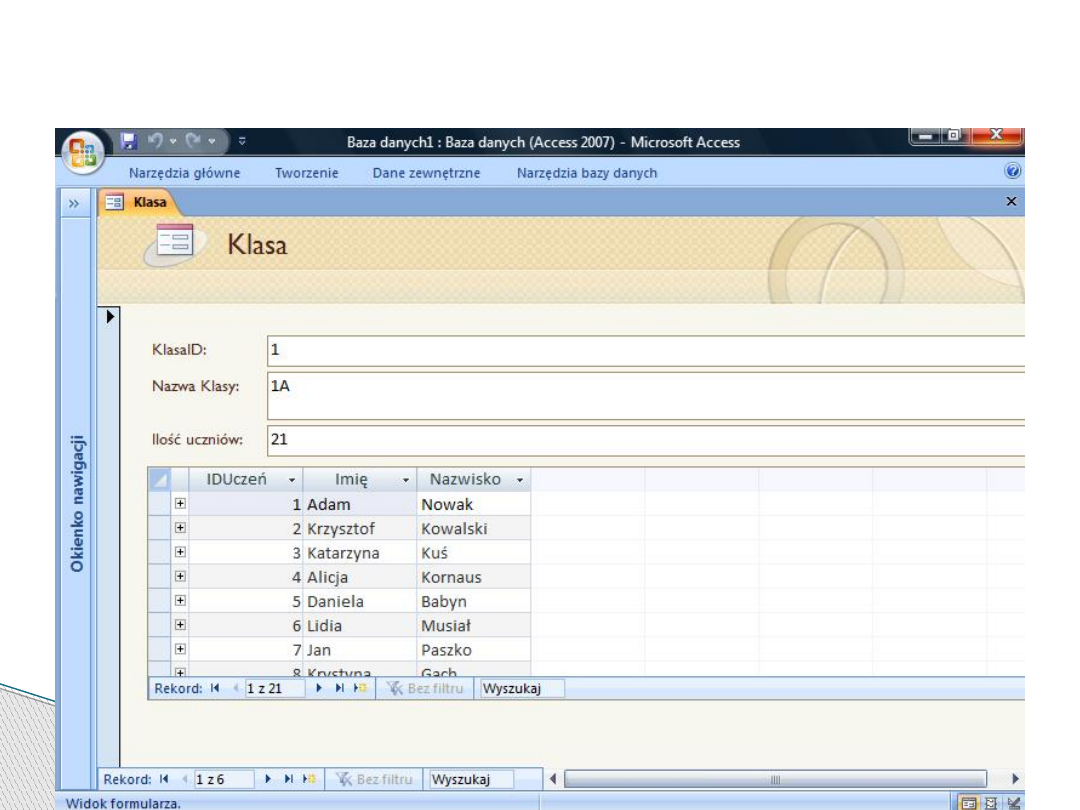Click the horizontal scrollbar at bottom

click(x=780, y=779)
